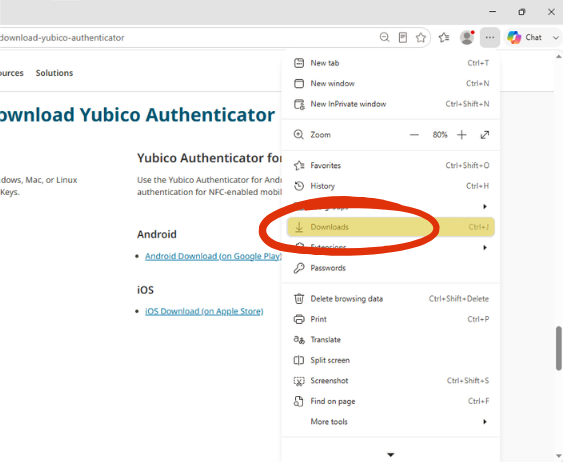Screen dimensions: 563x462
Task: Click zoom indicator icon in address bar
Action: click(x=385, y=37)
